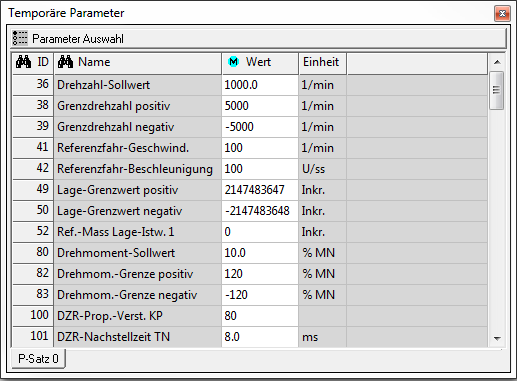Click ID cell 38
The image size is (517, 381).
coord(33,106)
